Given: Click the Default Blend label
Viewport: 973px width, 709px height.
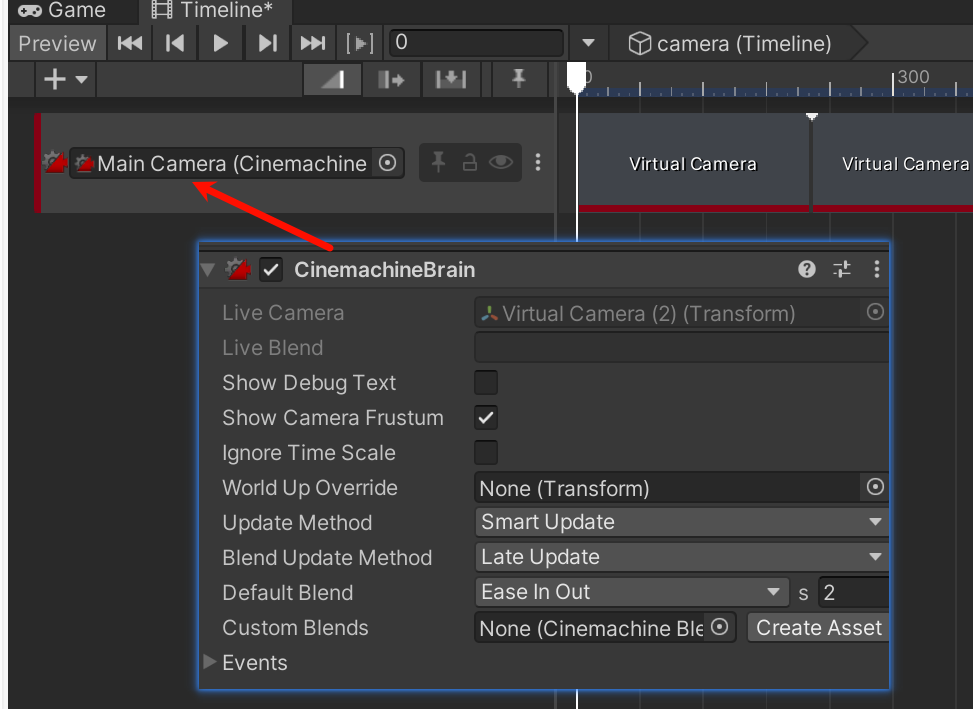Looking at the screenshot, I should click(x=287, y=592).
